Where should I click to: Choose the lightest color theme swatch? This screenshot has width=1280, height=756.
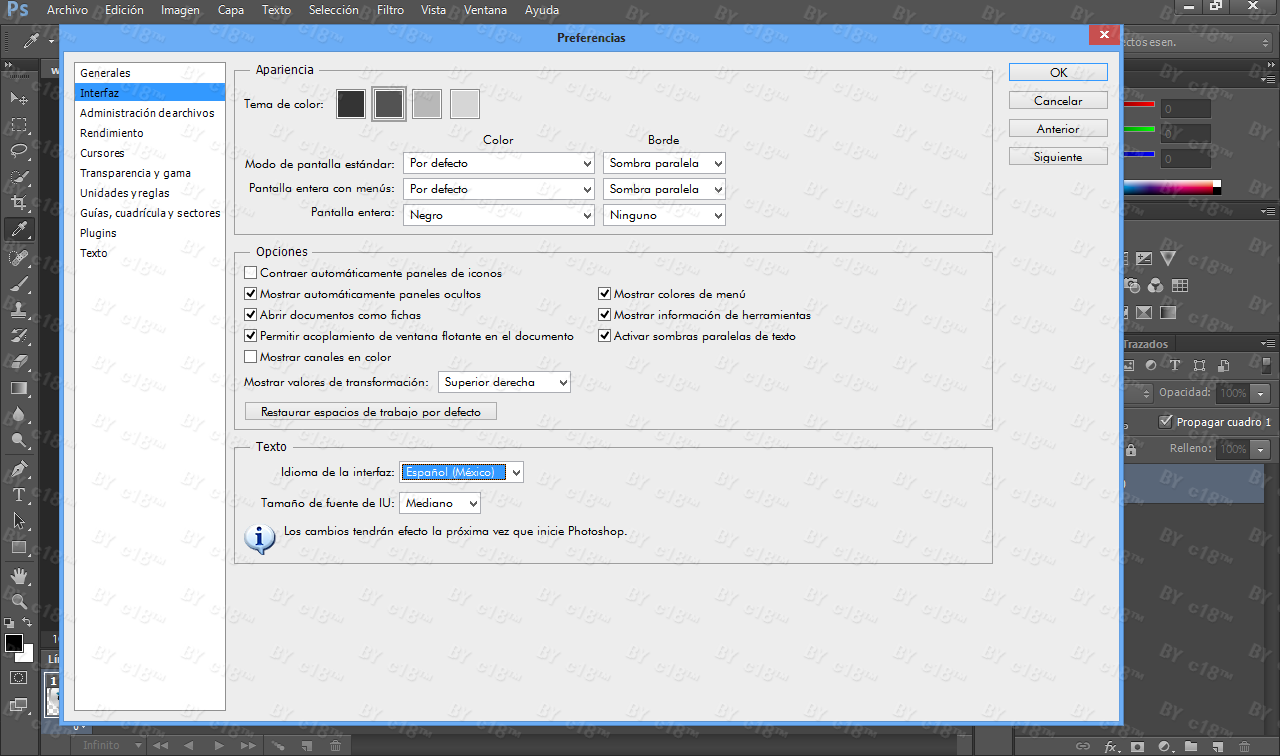click(x=465, y=104)
